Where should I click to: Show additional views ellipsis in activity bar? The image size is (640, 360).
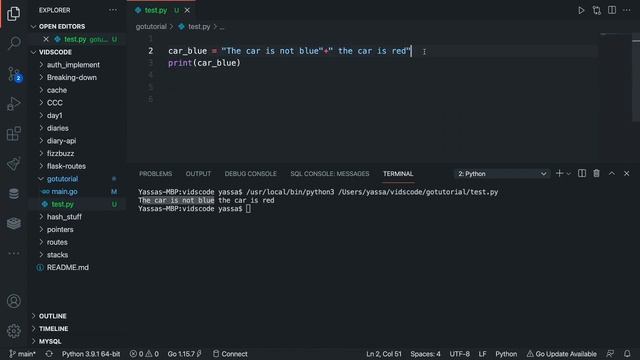coord(13,253)
